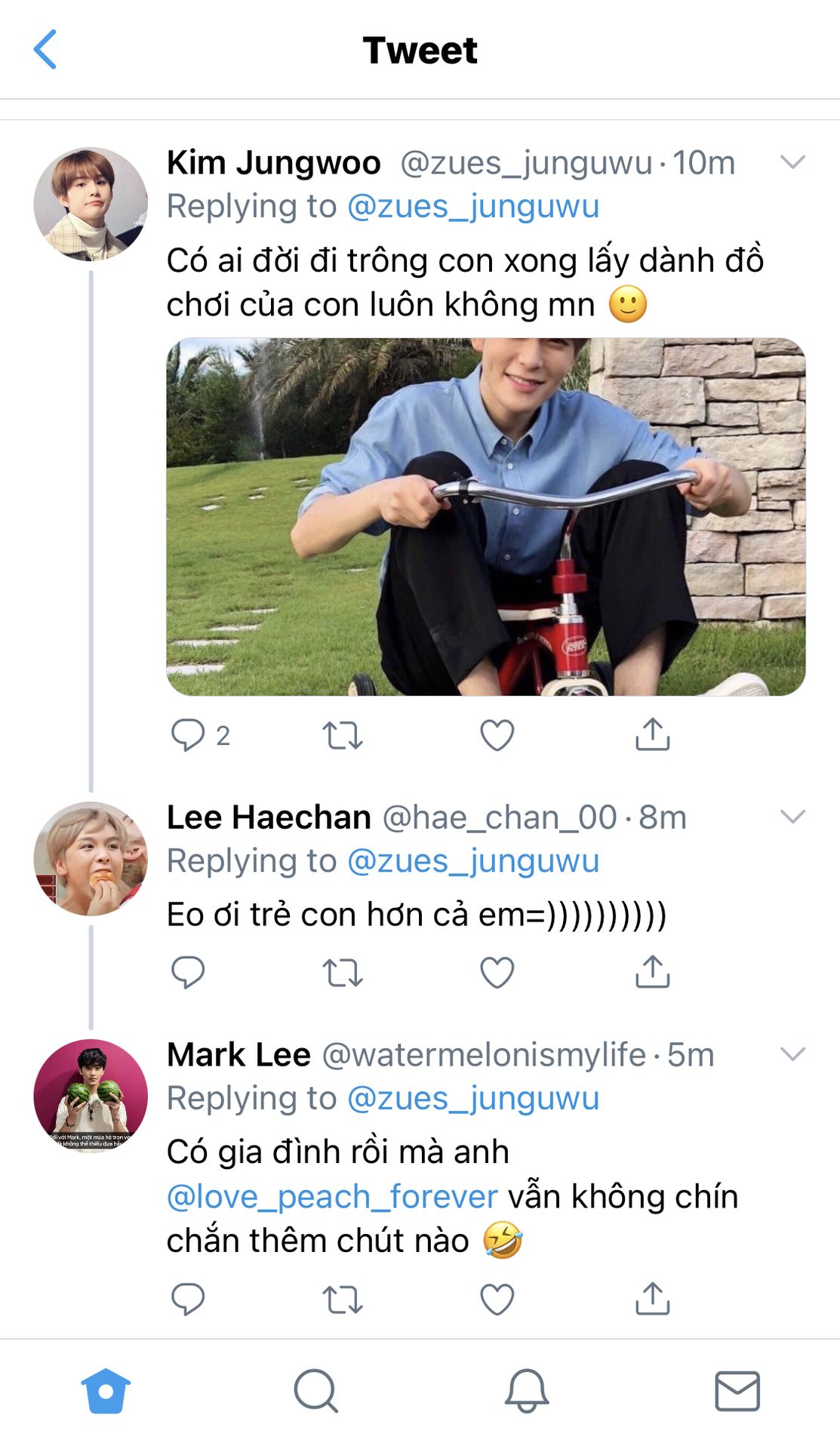Like Mark Lee's reply
840x1449 pixels.
tap(497, 1300)
